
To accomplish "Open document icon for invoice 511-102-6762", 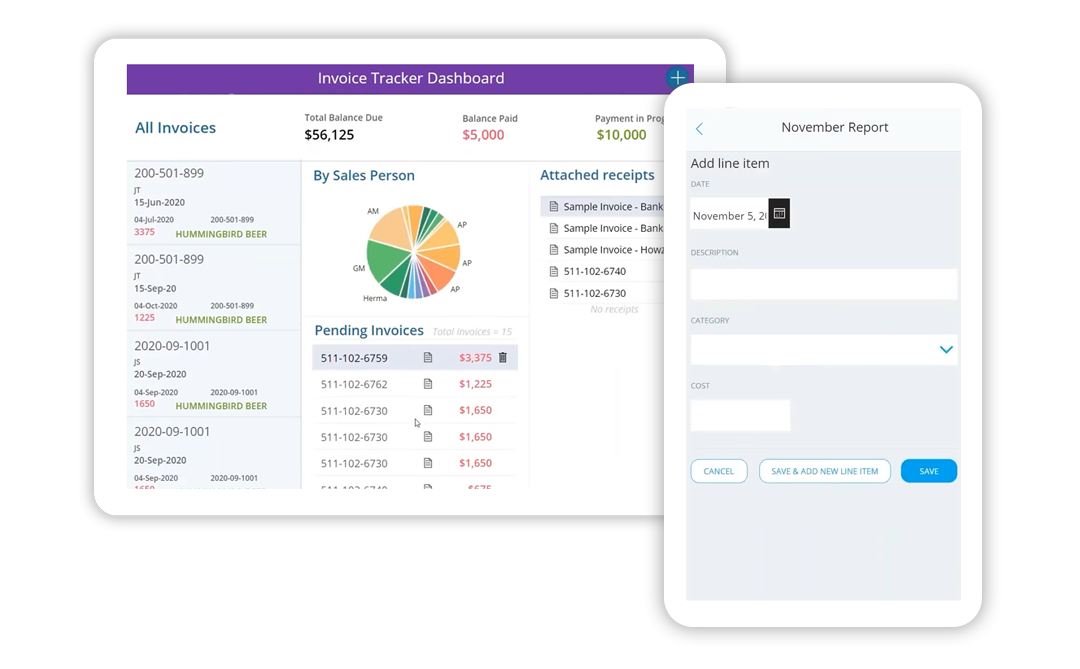I will [x=428, y=384].
